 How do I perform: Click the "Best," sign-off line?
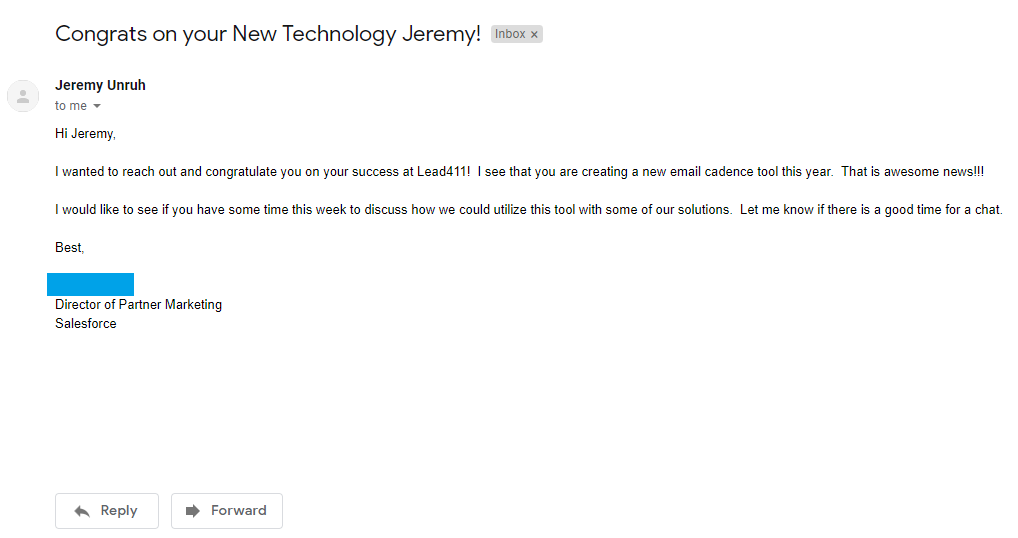point(70,247)
